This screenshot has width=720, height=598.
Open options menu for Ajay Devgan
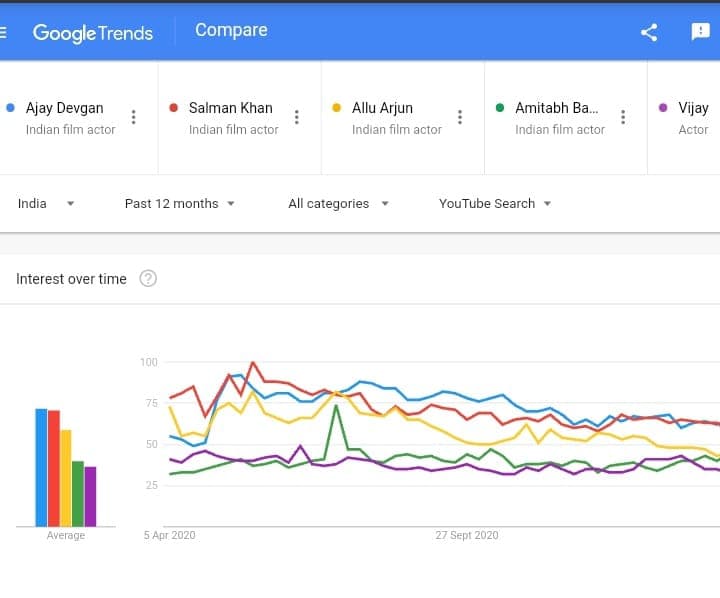tap(133, 117)
